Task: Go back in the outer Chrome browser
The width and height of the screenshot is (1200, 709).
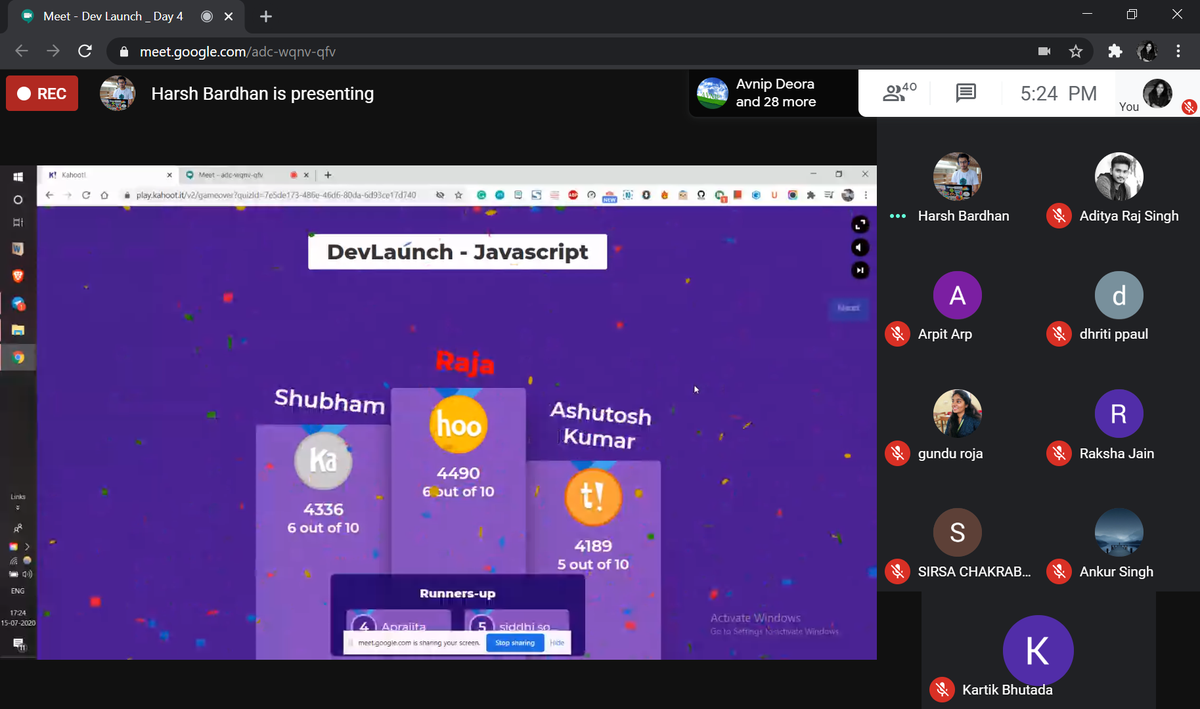Action: click(22, 51)
